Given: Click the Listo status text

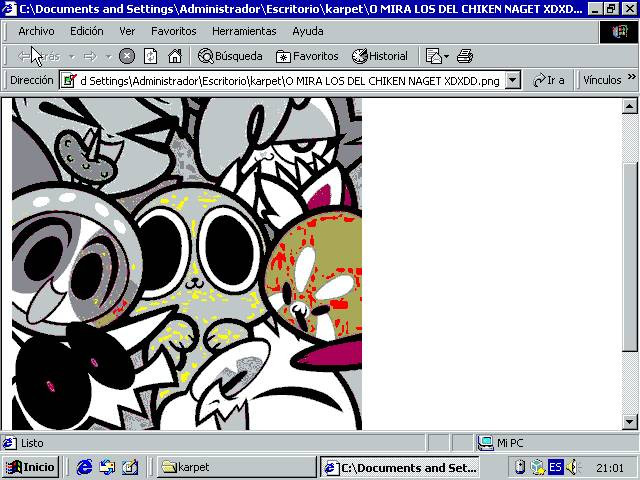Looking at the screenshot, I should tap(32, 443).
